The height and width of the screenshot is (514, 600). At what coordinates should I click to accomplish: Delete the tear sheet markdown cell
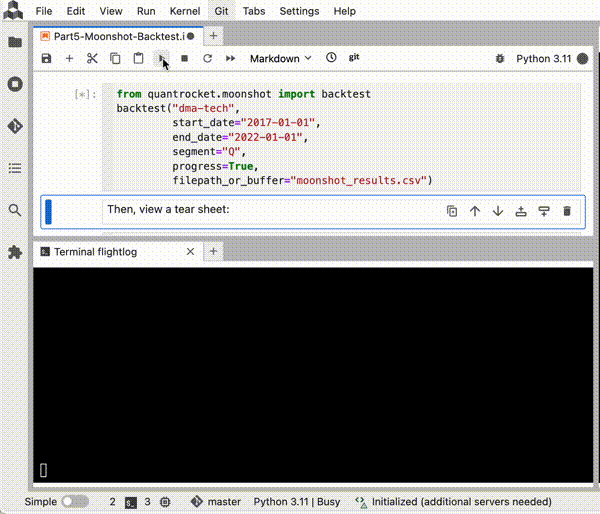click(567, 211)
